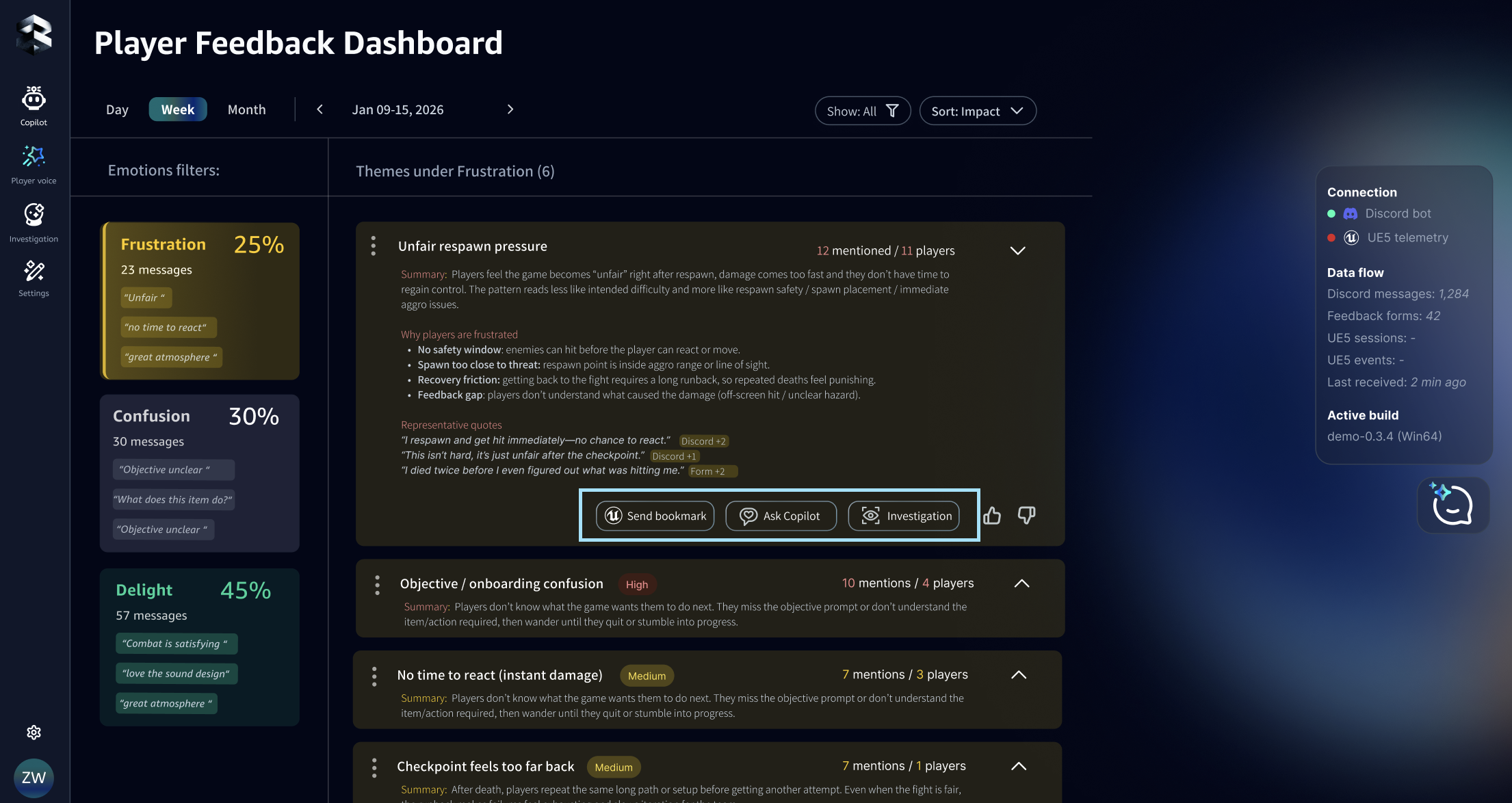Toggle the Frustration emotions filter card
Image resolution: width=1512 pixels, height=803 pixels.
pos(199,302)
